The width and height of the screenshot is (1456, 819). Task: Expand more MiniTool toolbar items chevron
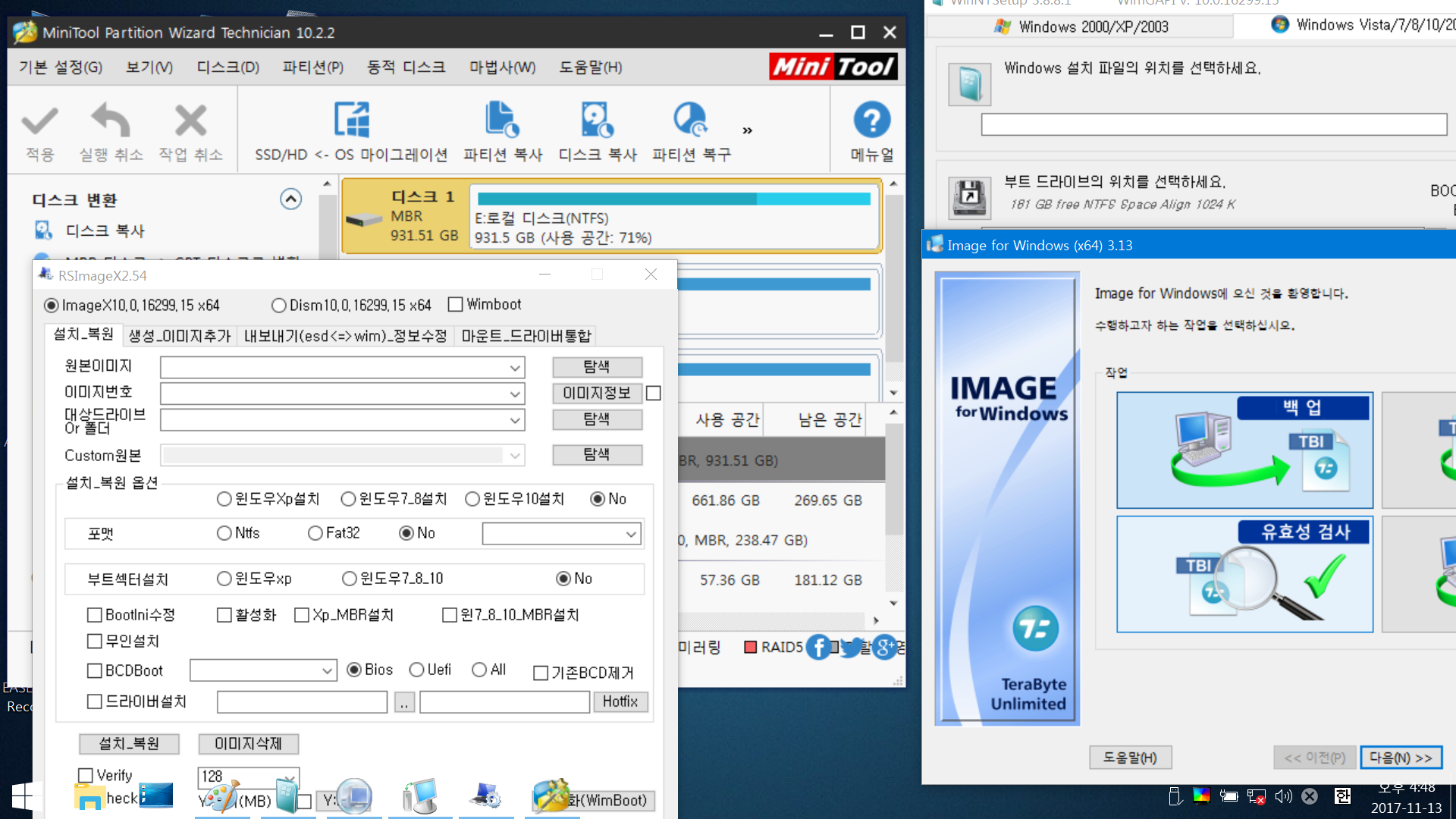tap(748, 130)
